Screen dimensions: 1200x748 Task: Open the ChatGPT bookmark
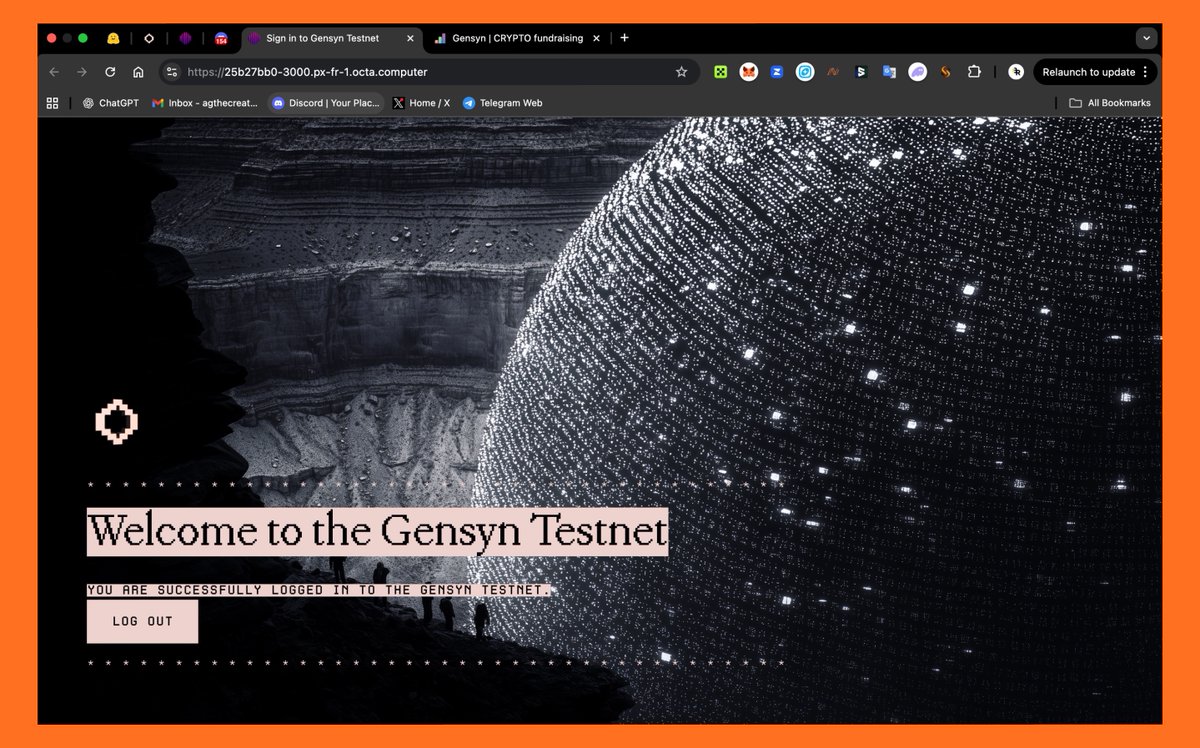pos(111,103)
